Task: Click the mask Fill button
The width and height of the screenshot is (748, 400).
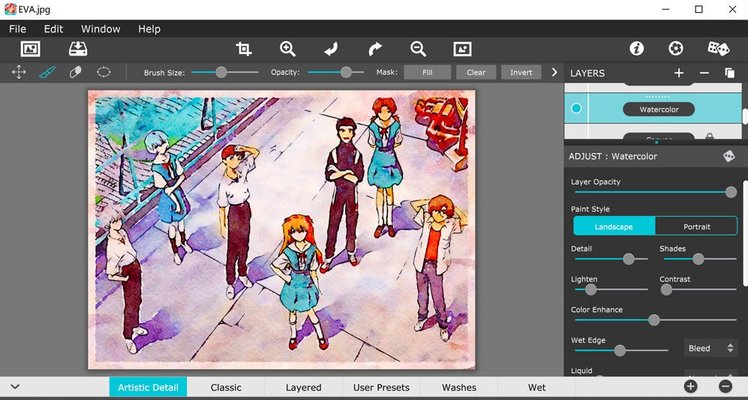Action: pos(427,72)
